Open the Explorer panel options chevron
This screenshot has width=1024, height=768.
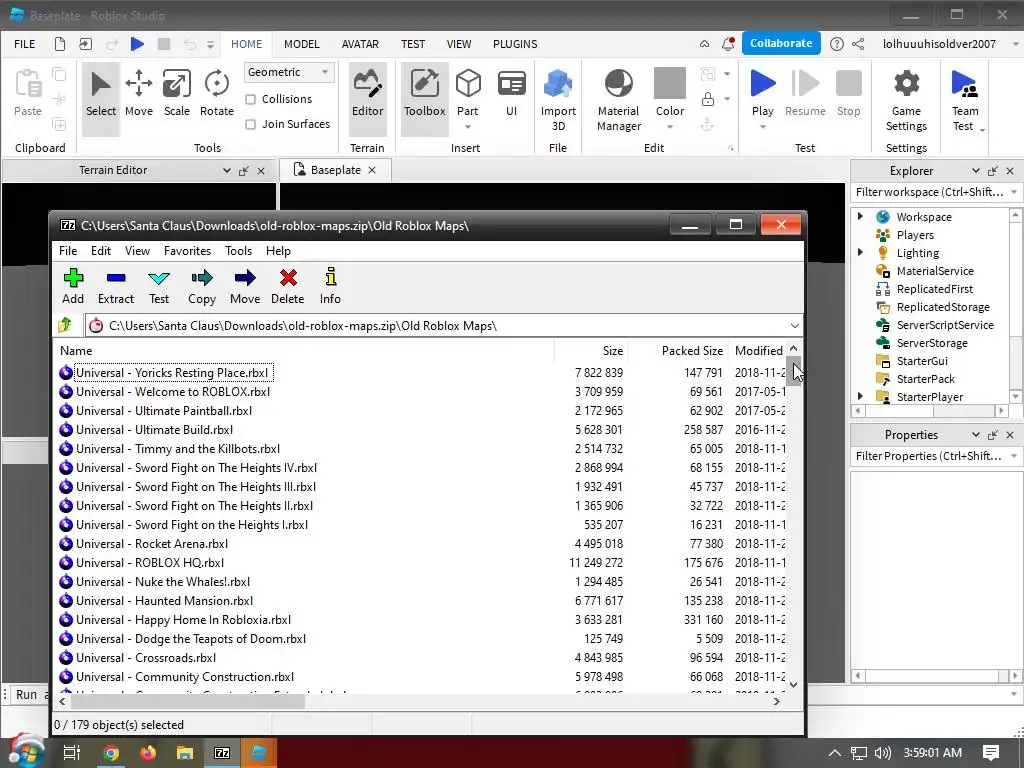[x=975, y=170]
